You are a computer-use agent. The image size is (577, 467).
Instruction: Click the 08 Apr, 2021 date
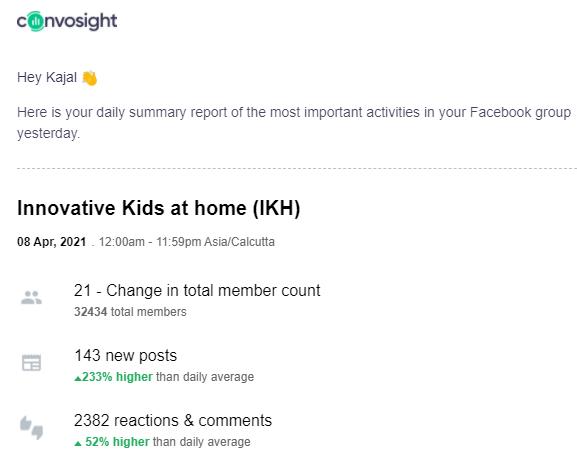click(52, 242)
